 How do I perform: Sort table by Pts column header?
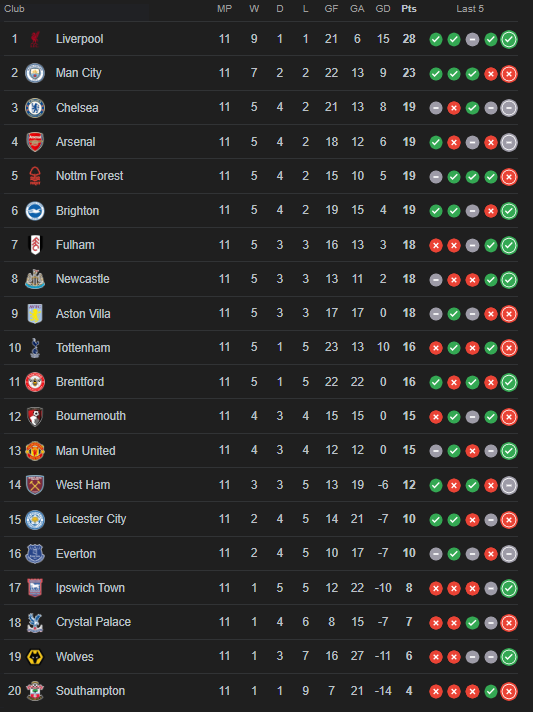pyautogui.click(x=409, y=9)
